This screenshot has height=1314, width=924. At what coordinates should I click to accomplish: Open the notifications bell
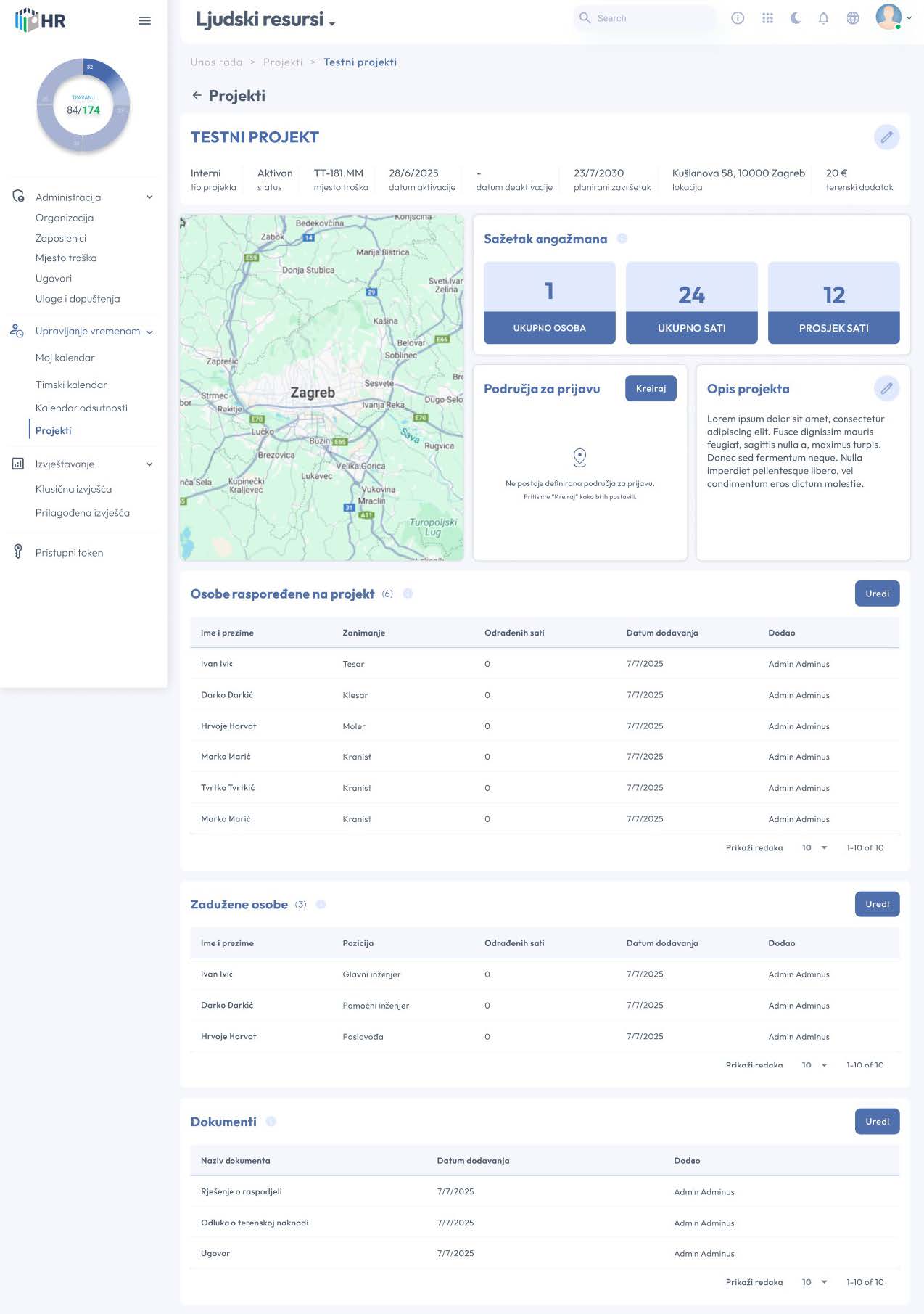tap(823, 18)
